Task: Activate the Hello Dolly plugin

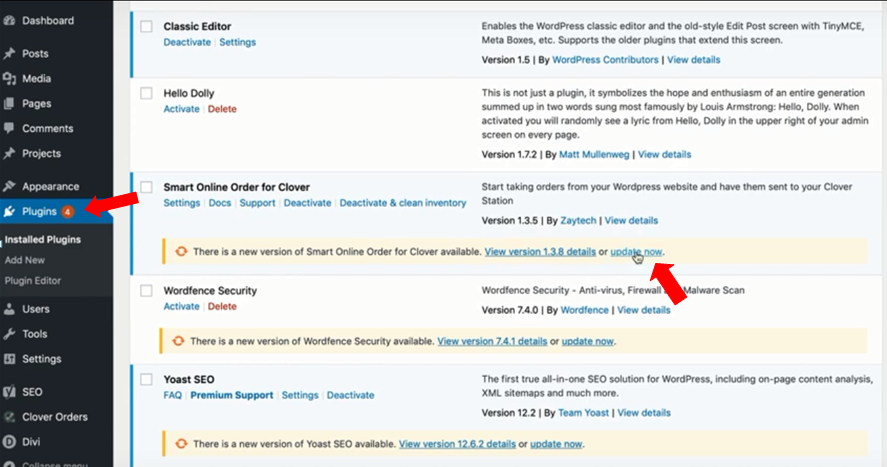Action: [x=182, y=109]
